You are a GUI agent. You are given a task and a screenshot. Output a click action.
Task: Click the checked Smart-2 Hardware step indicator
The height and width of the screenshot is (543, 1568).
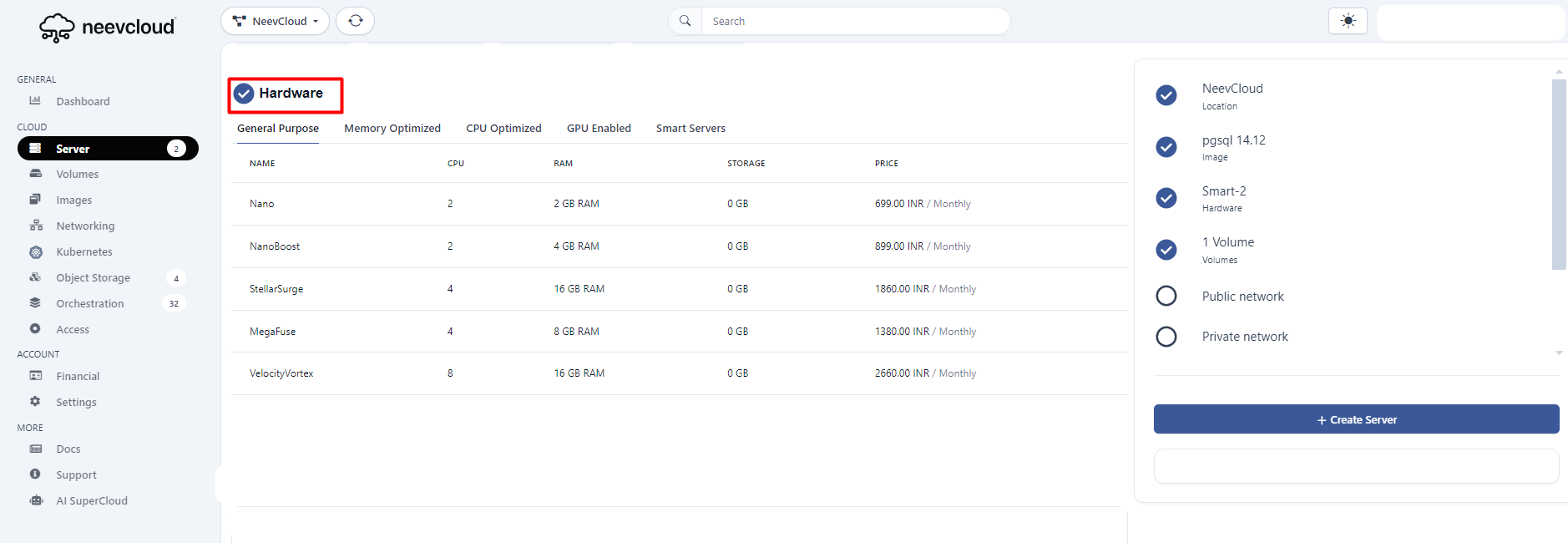(x=1166, y=198)
